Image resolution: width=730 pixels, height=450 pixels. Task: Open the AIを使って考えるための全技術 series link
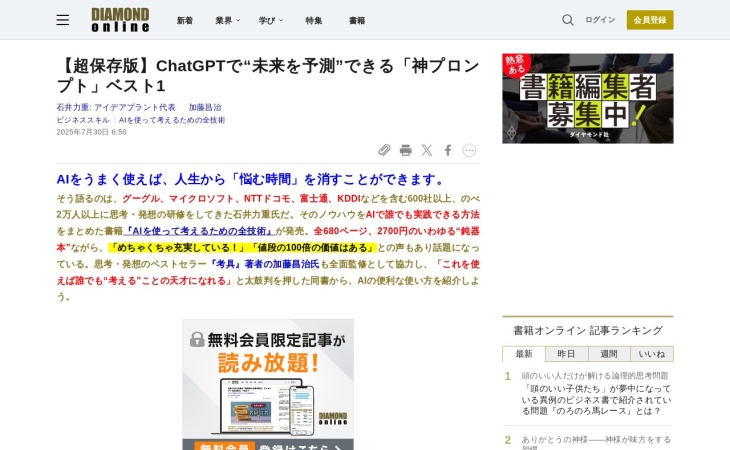[172, 120]
